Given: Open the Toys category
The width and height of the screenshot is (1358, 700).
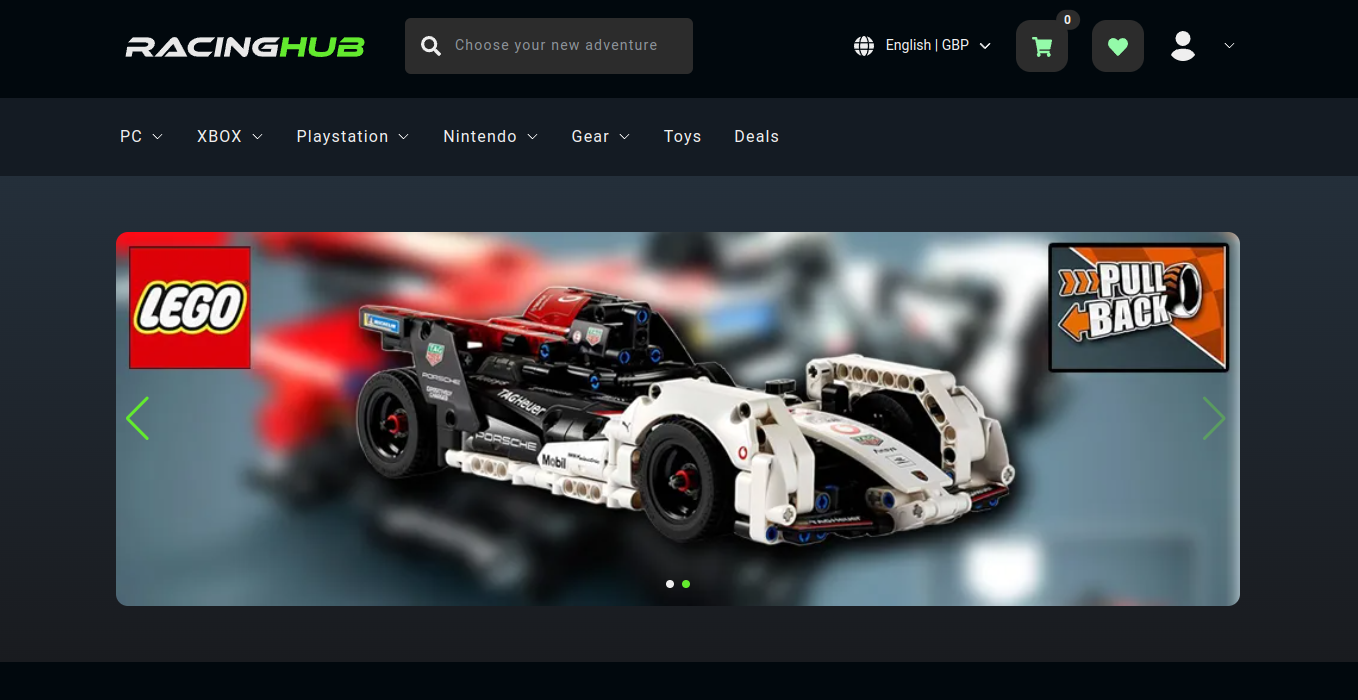Looking at the screenshot, I should pos(683,137).
